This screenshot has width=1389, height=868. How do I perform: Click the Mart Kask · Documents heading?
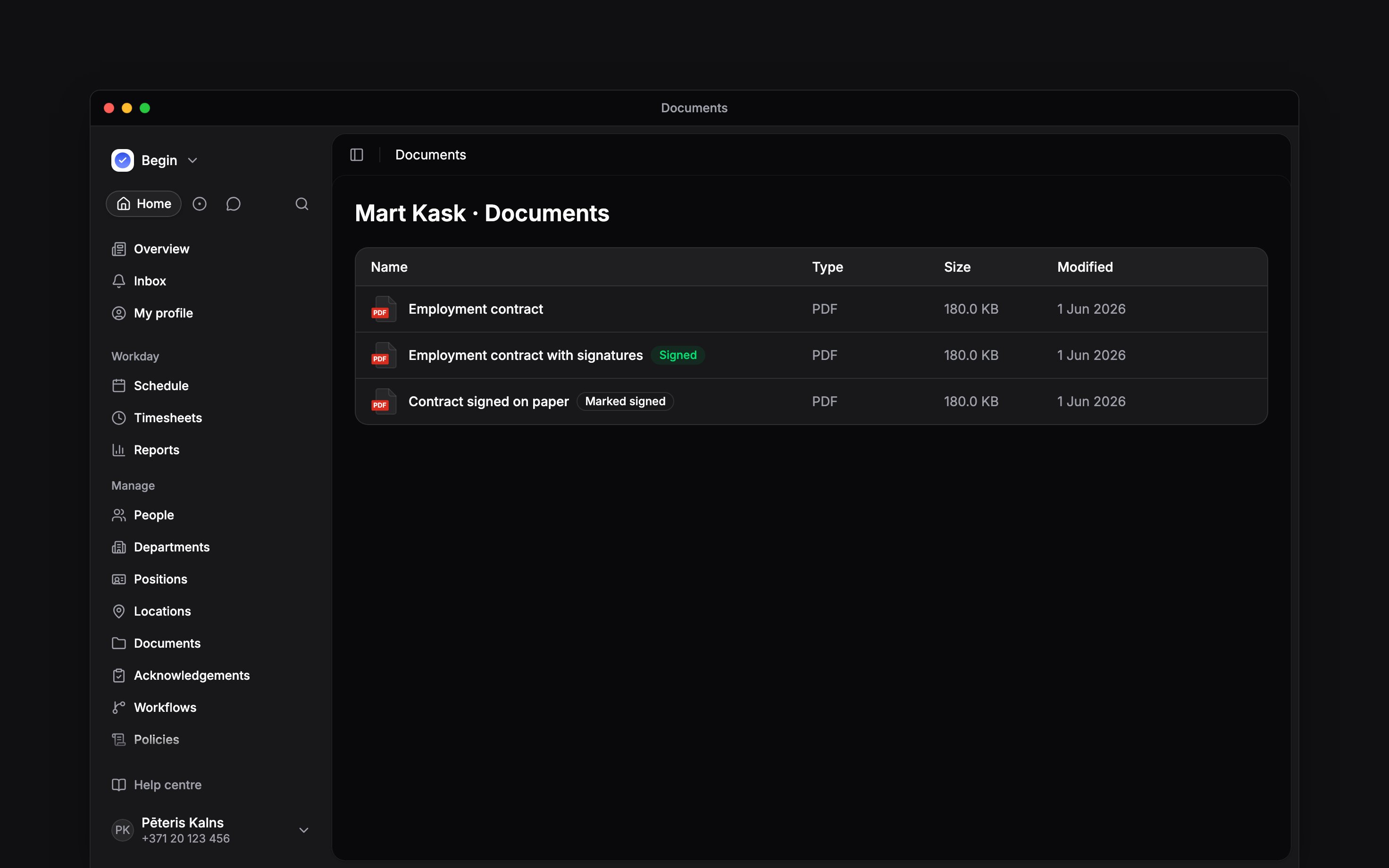482,213
